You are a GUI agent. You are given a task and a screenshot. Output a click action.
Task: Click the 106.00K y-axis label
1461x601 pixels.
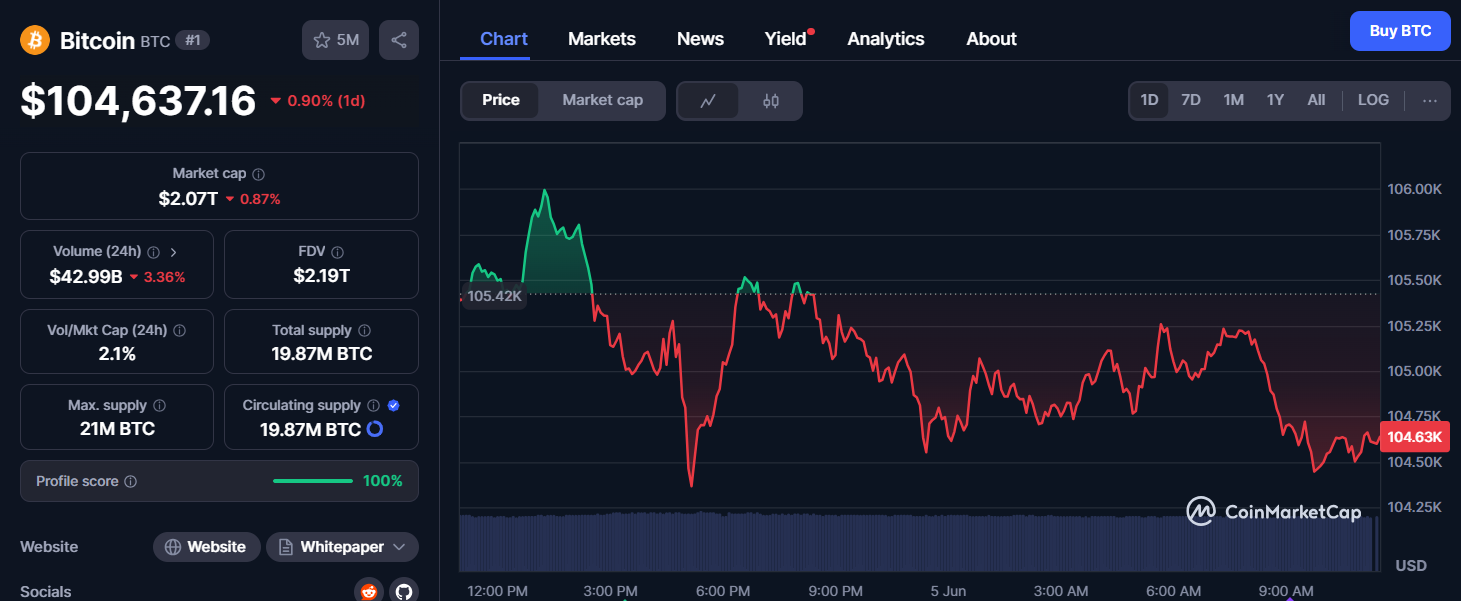(x=1414, y=189)
